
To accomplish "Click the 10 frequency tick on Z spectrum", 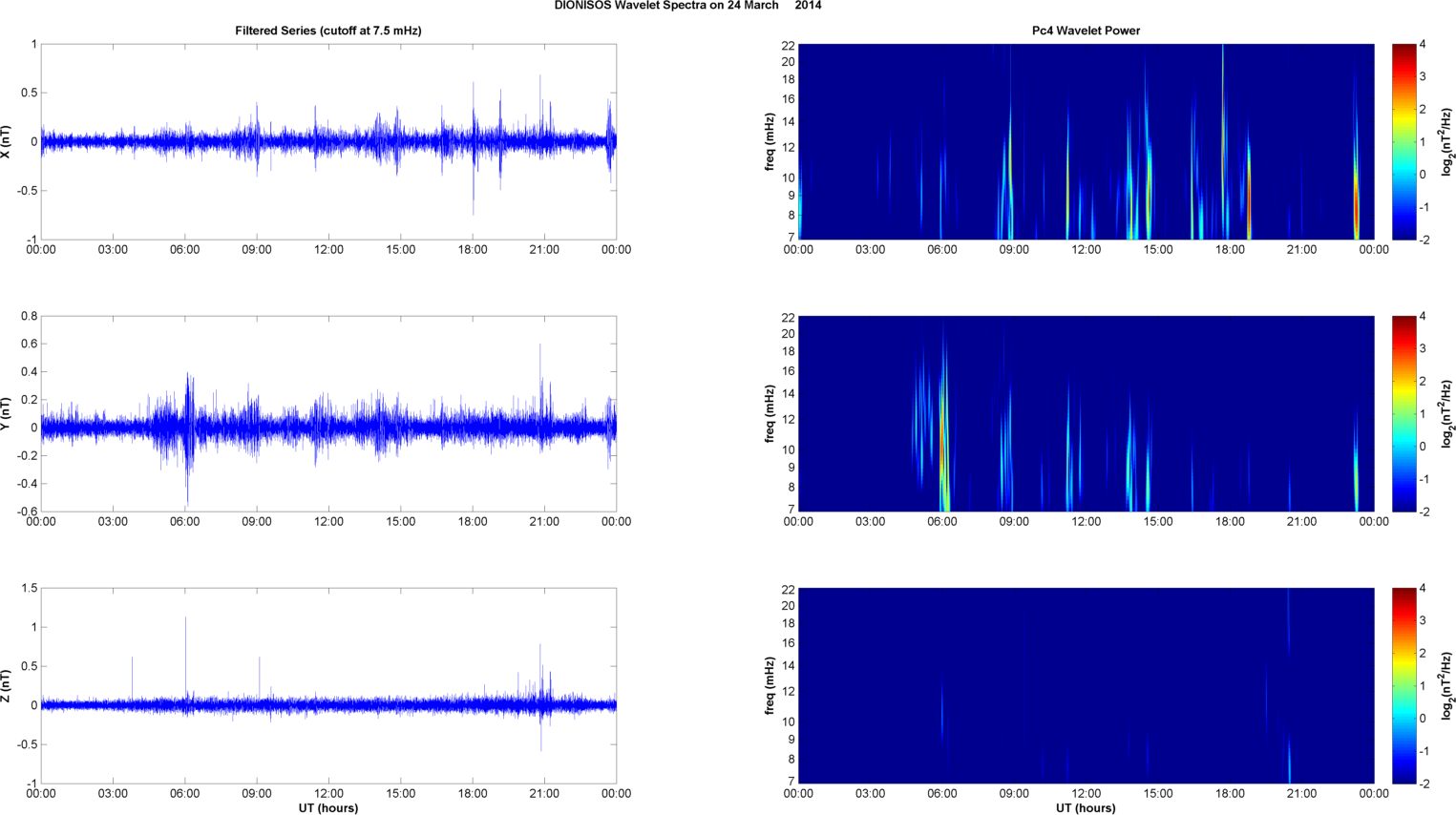I will (x=789, y=722).
